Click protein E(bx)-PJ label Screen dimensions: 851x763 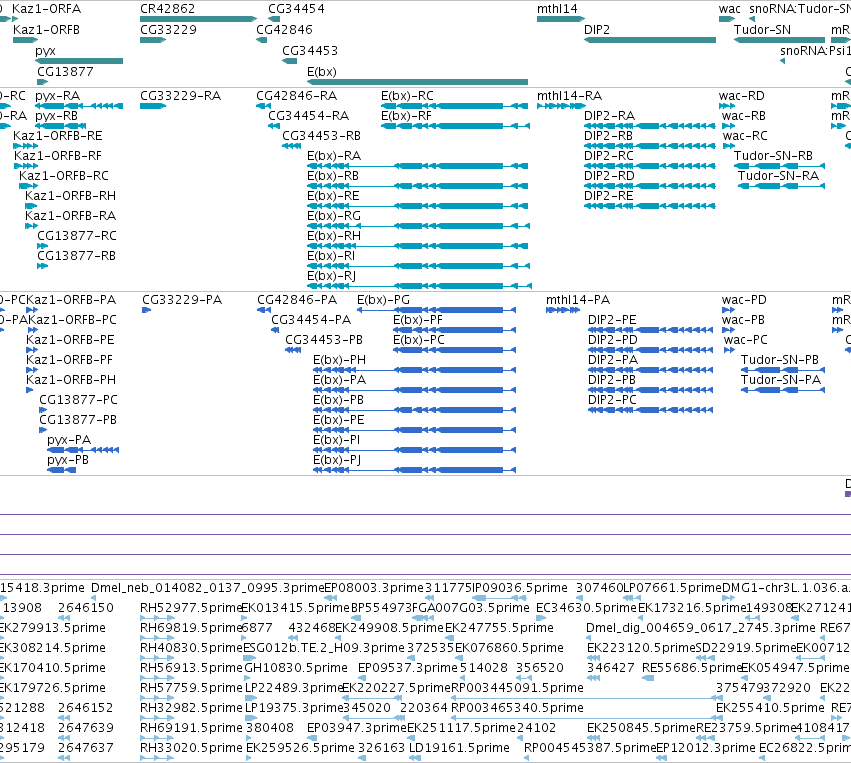(337, 460)
